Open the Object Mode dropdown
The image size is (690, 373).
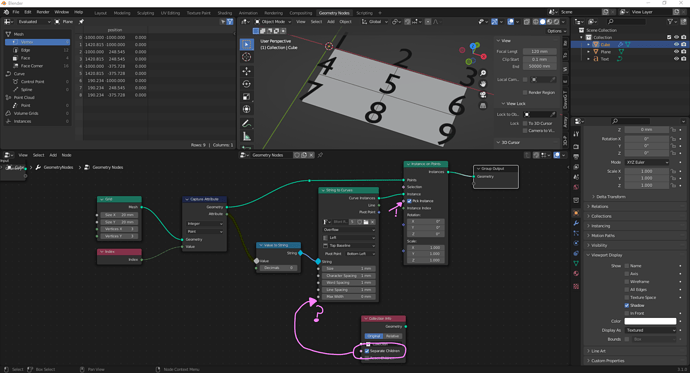pos(273,21)
